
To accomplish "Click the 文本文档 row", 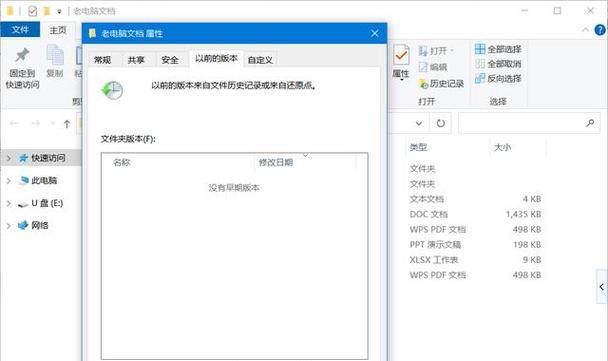I will tap(475, 199).
